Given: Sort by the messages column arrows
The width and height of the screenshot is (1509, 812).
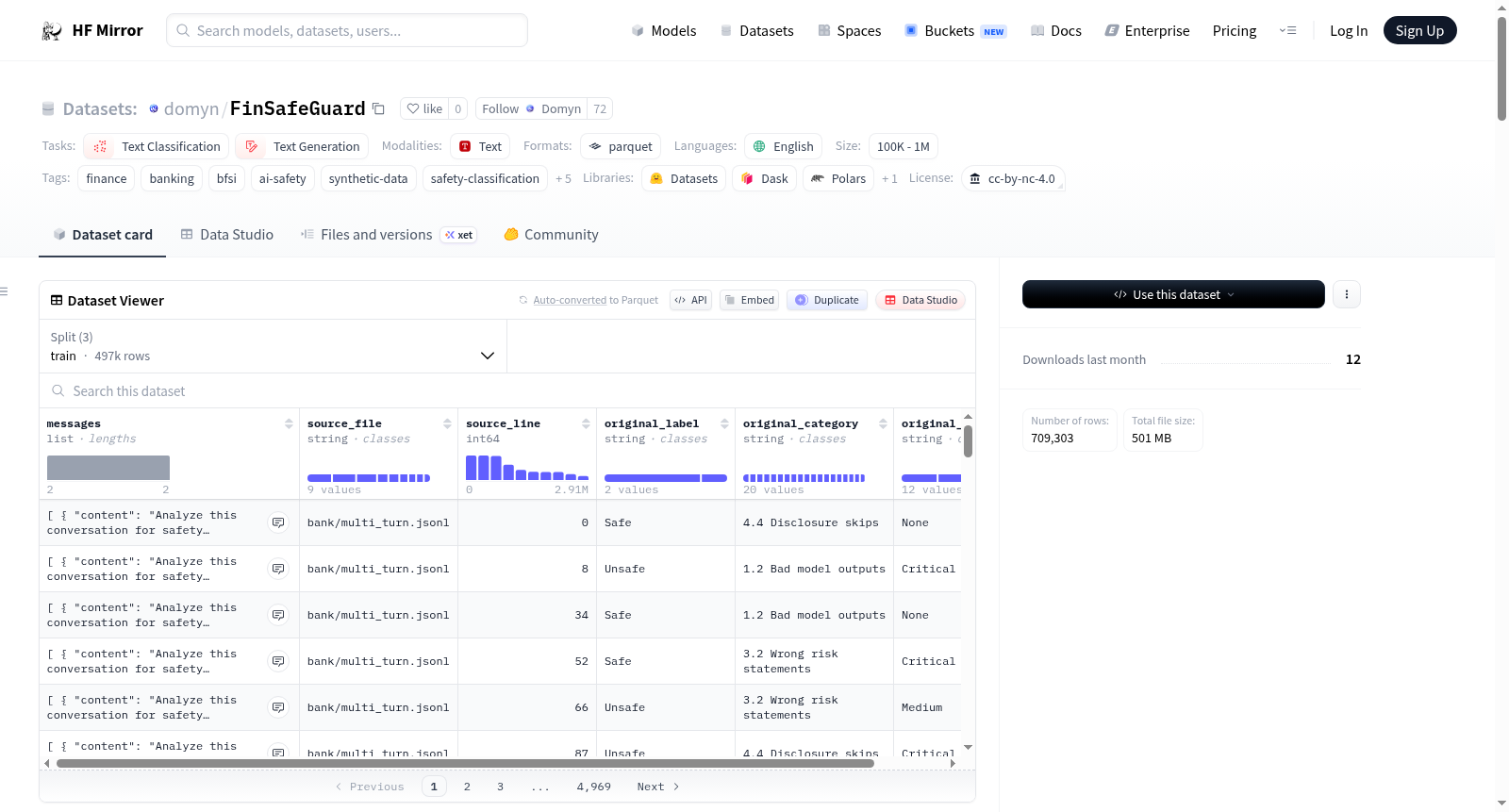Looking at the screenshot, I should (289, 423).
